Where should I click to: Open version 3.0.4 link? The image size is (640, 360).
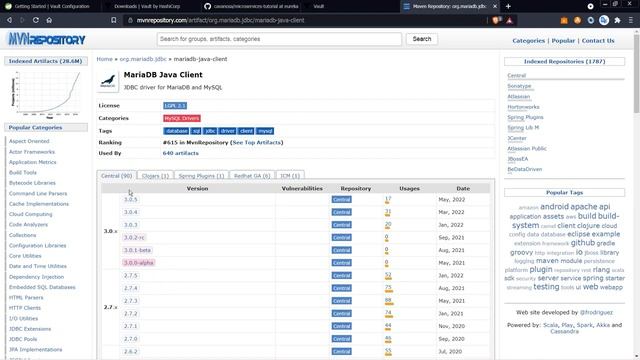click(131, 212)
